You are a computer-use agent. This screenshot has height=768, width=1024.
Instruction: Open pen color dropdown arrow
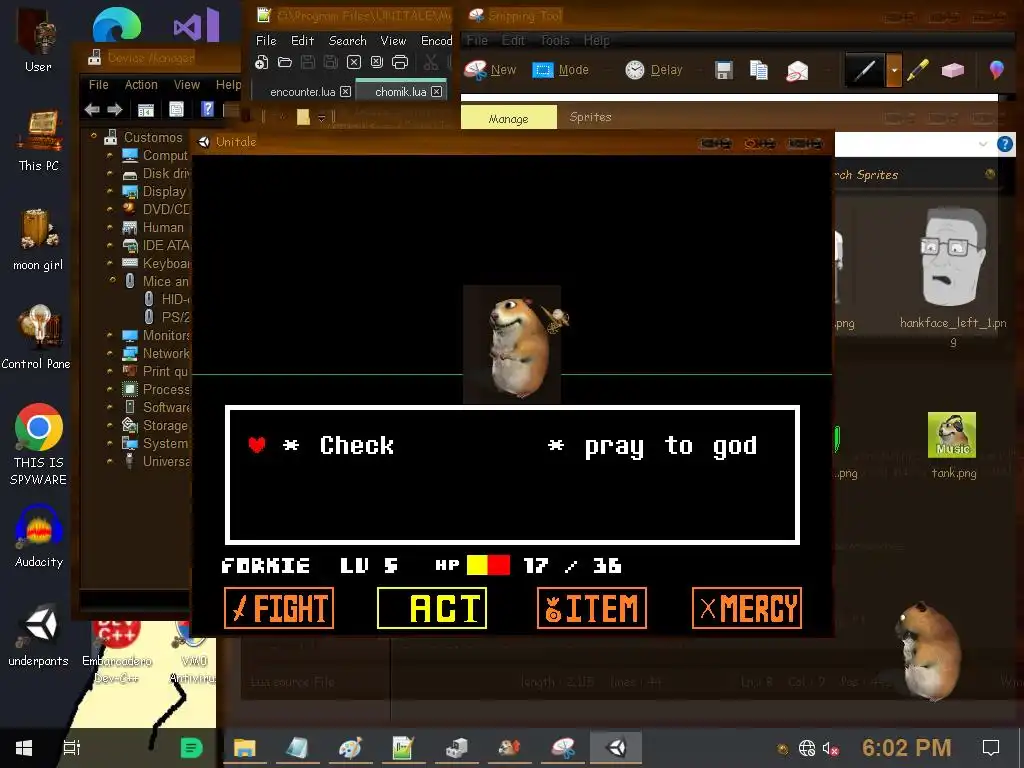click(893, 69)
